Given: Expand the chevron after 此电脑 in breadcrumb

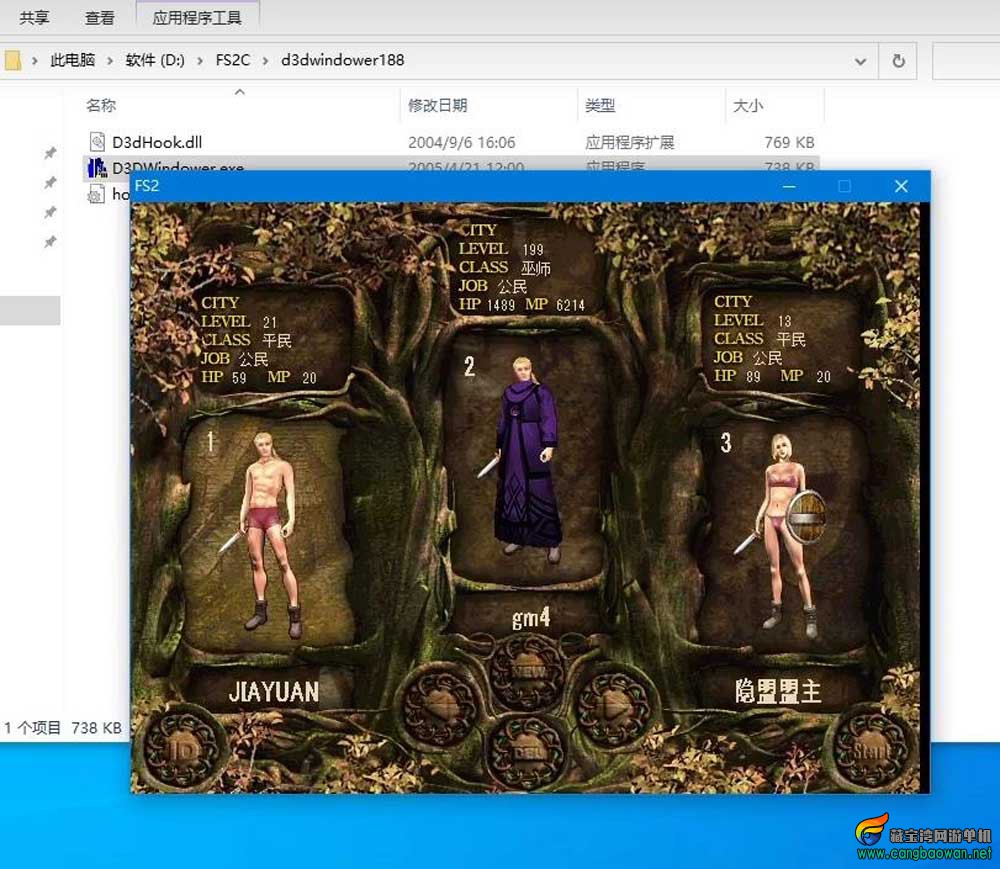Looking at the screenshot, I should [x=110, y=61].
